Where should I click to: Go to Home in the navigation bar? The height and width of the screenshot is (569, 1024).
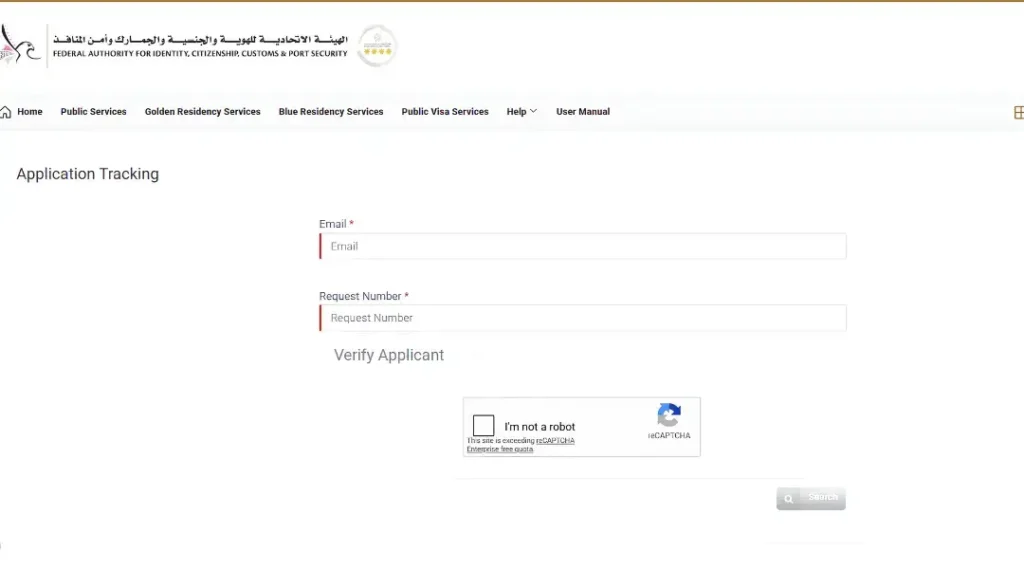click(x=29, y=112)
